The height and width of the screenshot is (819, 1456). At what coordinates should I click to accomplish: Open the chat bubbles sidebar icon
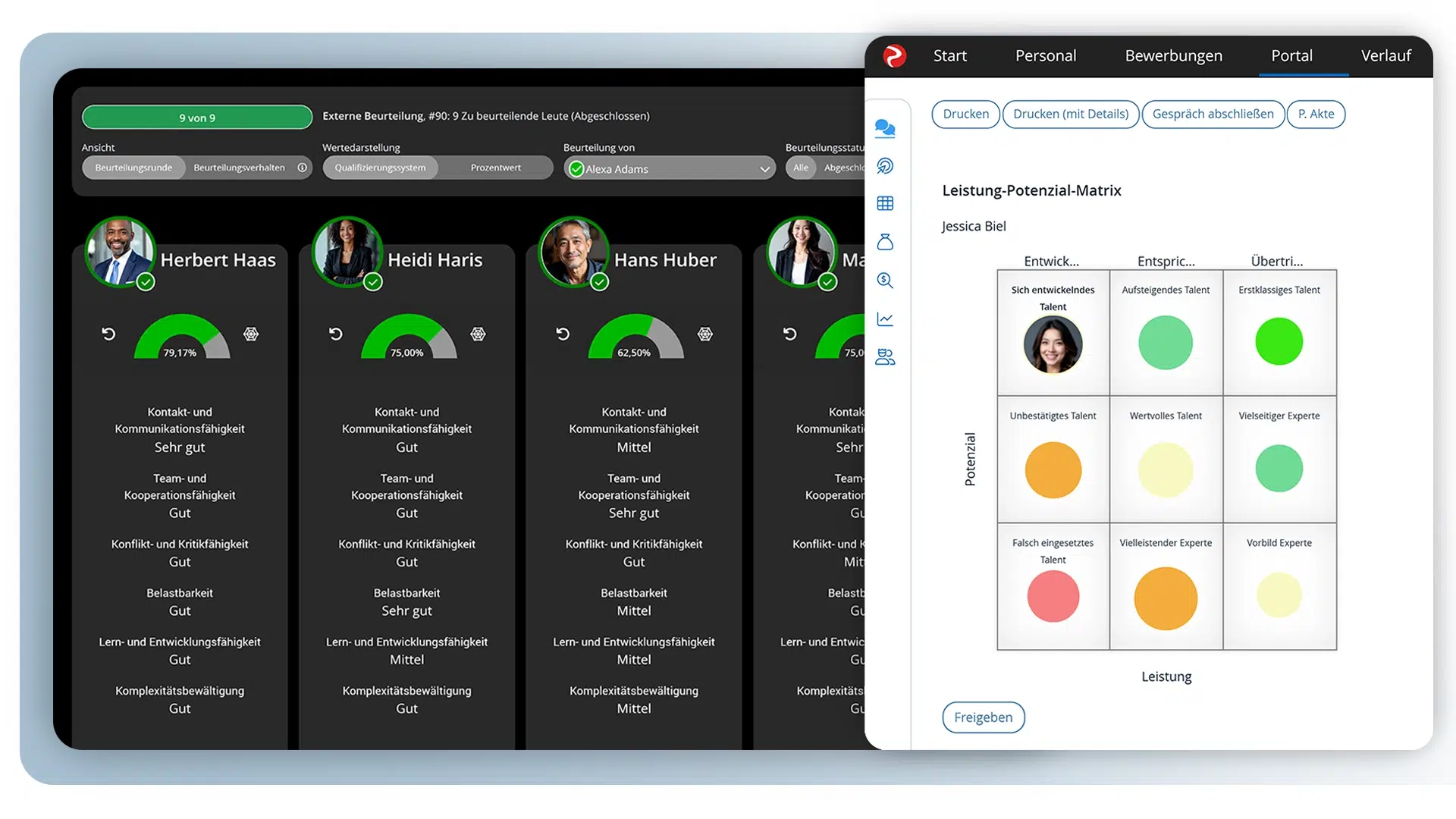(x=884, y=128)
